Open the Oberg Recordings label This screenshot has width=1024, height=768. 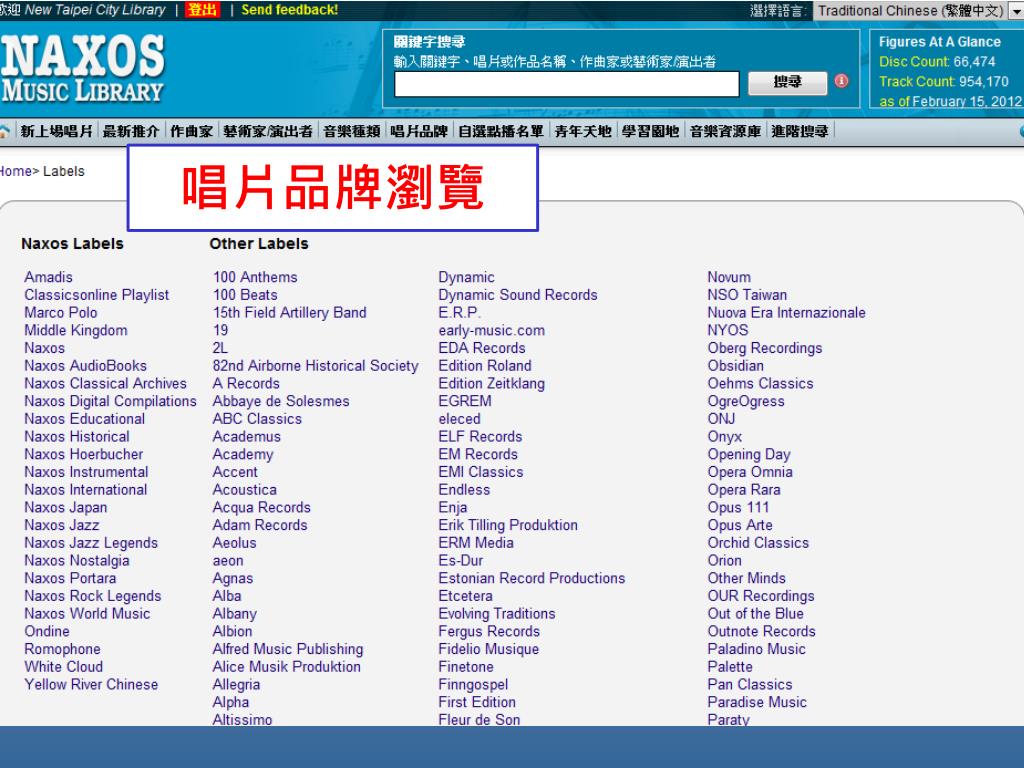765,348
